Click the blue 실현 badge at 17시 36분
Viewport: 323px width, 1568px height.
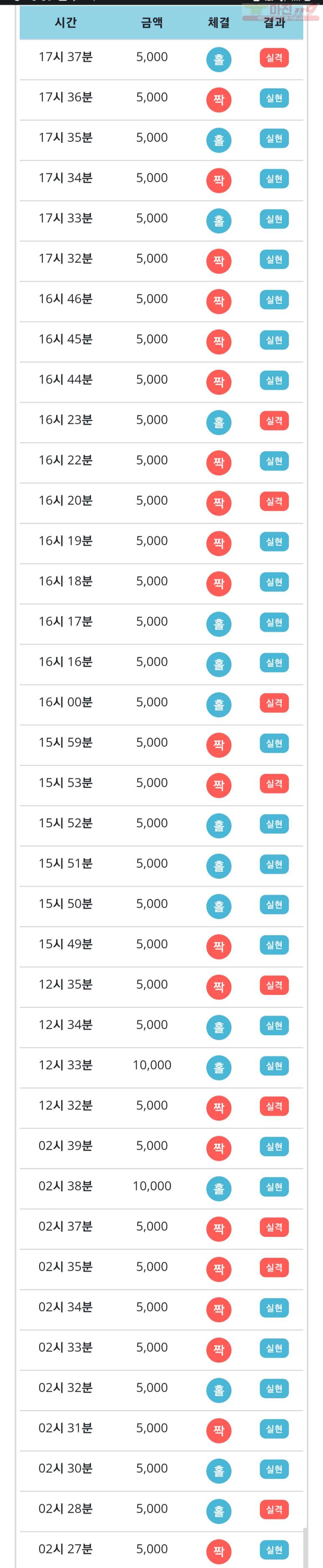click(x=274, y=98)
